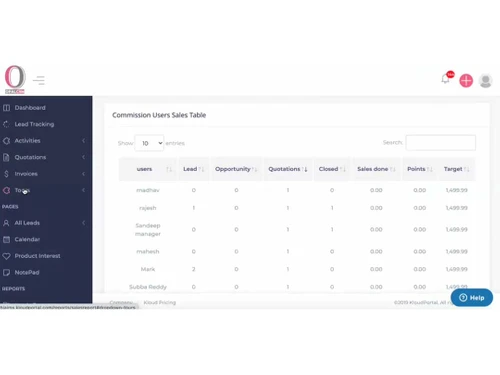
Task: Open the show entries count dropdown
Action: pyautogui.click(x=149, y=143)
